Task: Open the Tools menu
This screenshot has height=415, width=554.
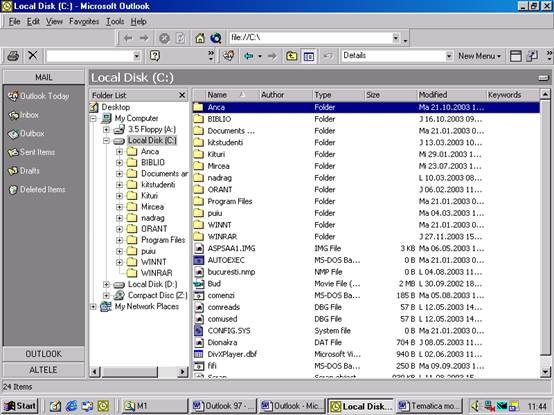Action: click(115, 22)
